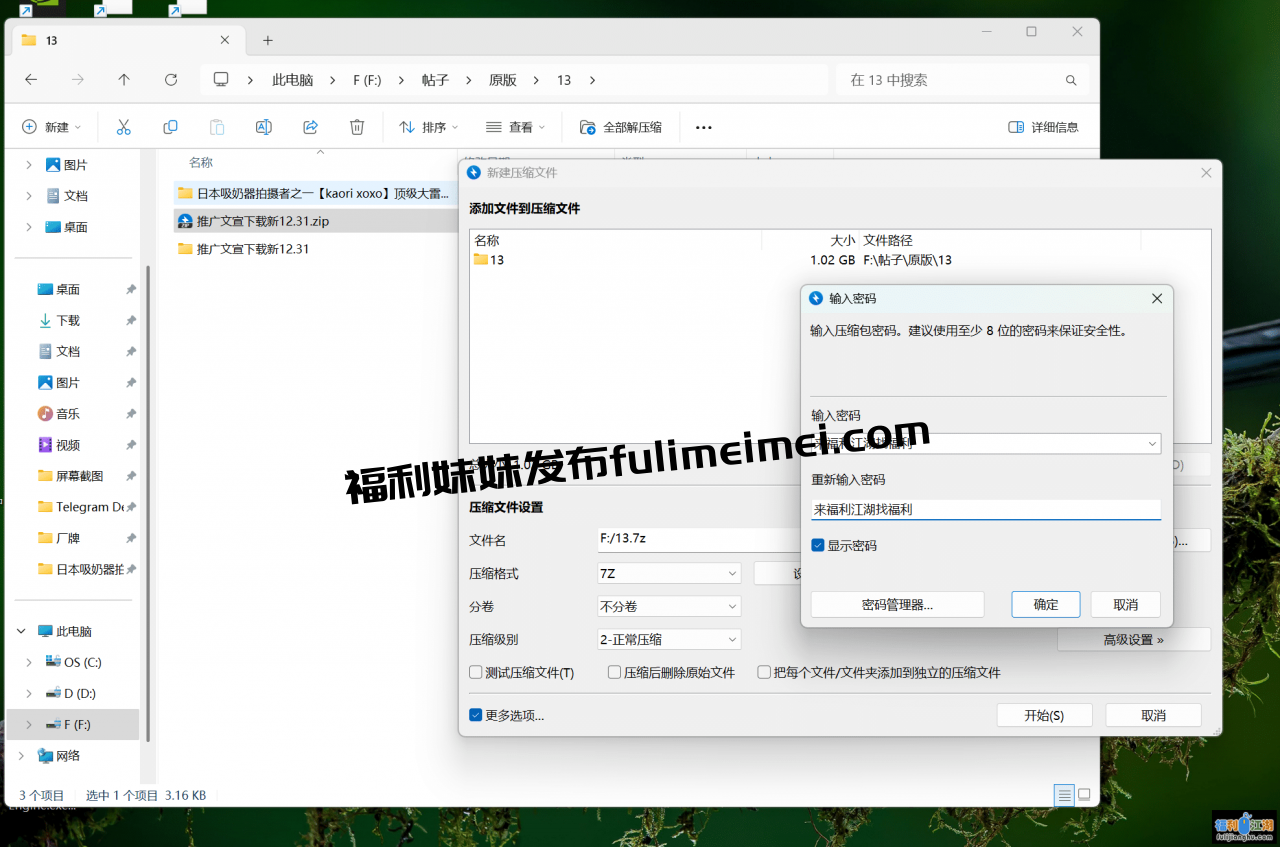Expand 网络 network node
This screenshot has height=847, width=1280.
coord(21,755)
